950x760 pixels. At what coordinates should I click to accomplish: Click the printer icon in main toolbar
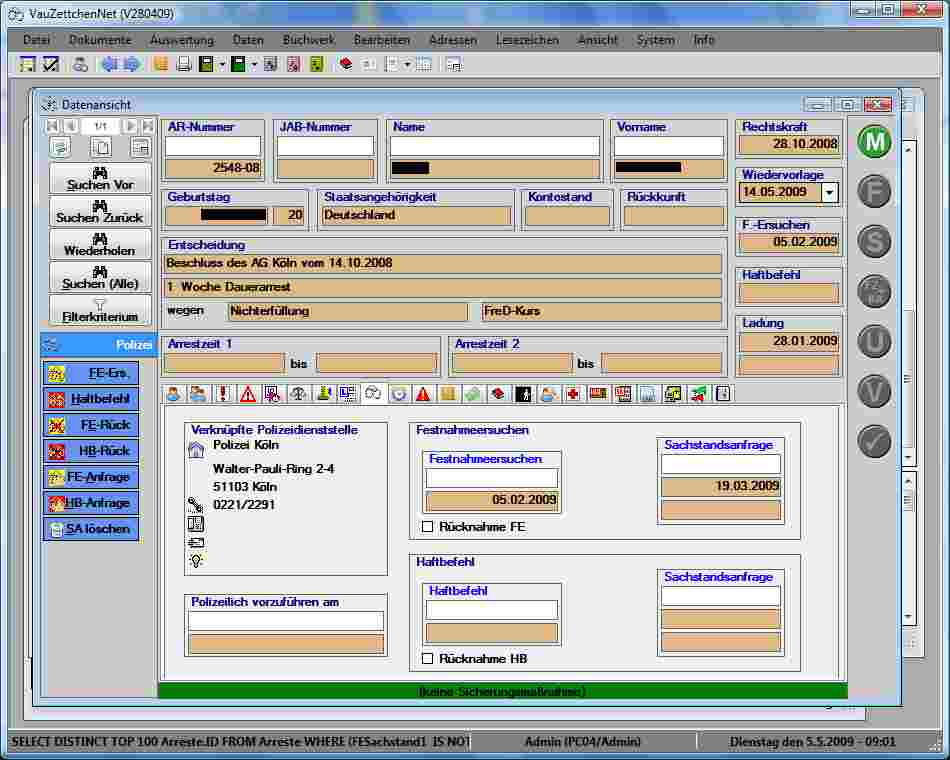pyautogui.click(x=184, y=64)
